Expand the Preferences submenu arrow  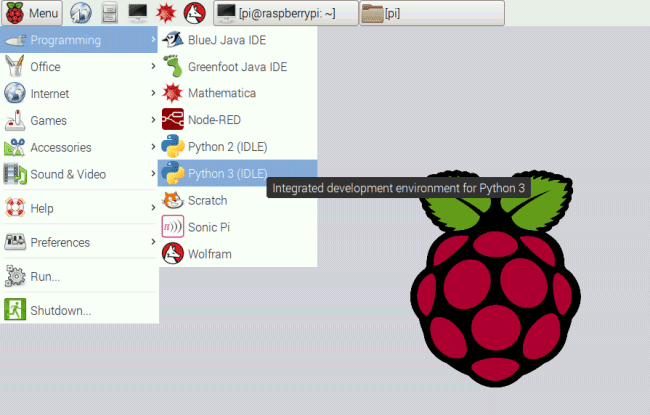click(x=153, y=242)
